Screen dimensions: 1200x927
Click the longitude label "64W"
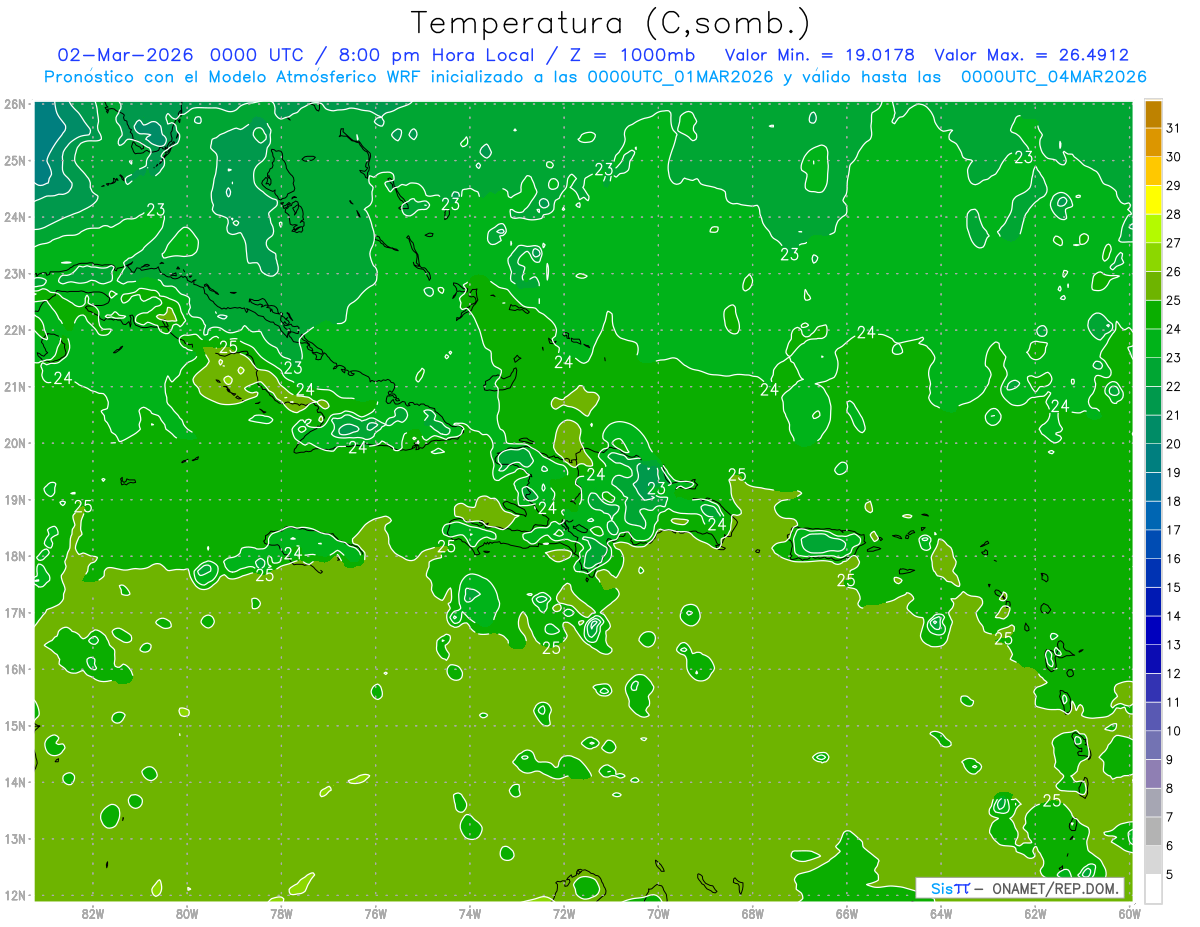(x=940, y=913)
